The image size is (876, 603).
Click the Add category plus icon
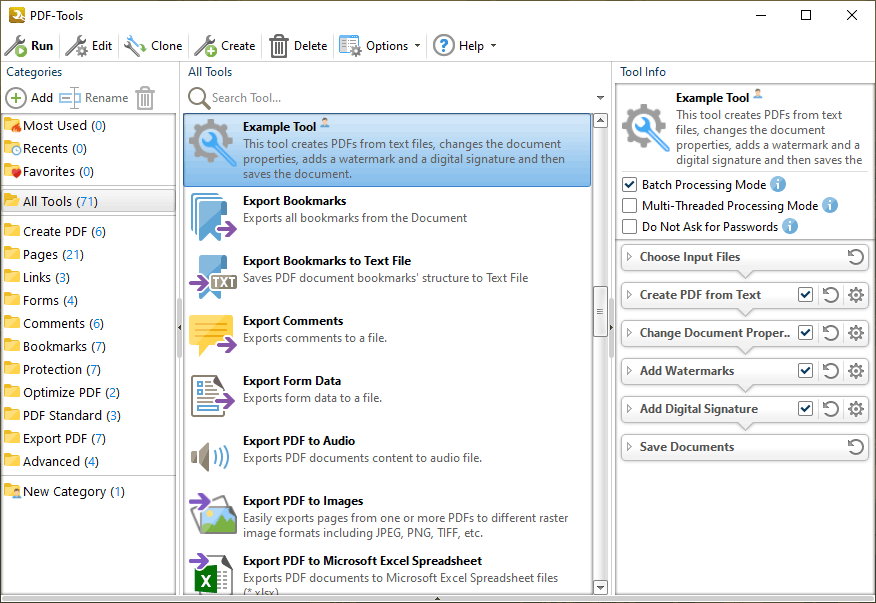(x=16, y=98)
